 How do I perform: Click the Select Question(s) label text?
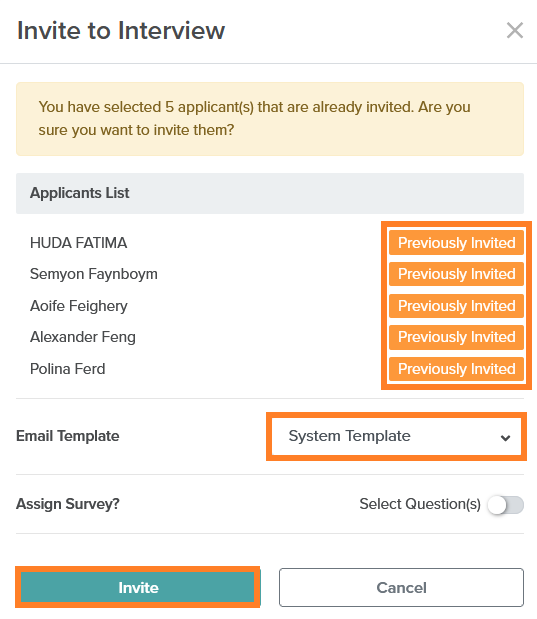pyautogui.click(x=420, y=504)
